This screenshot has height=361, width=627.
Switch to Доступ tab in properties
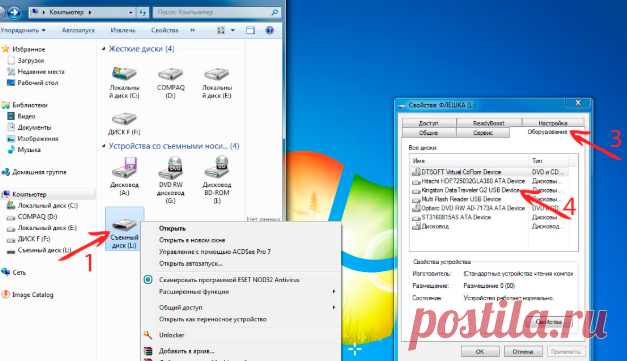429,123
